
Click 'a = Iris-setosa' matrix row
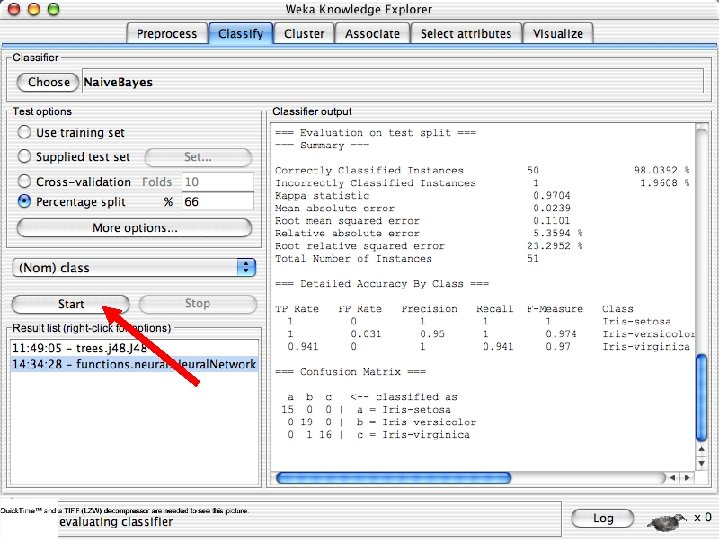[366, 410]
